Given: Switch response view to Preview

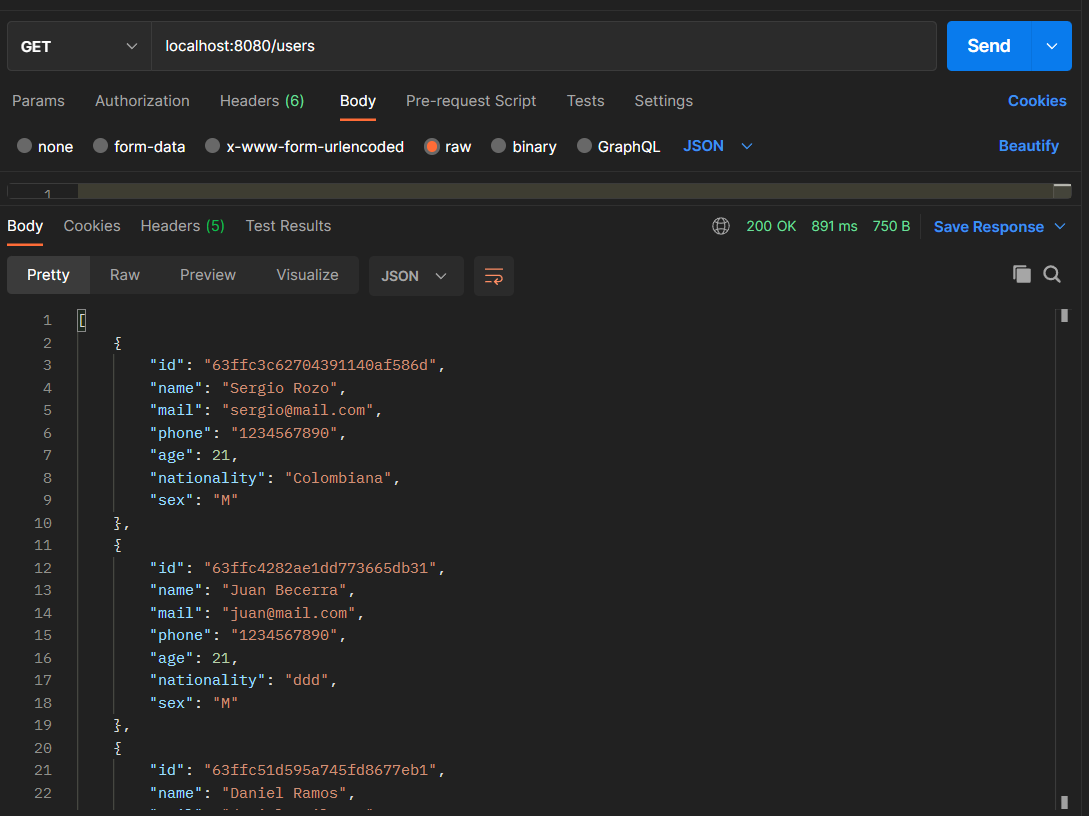Looking at the screenshot, I should pyautogui.click(x=207, y=274).
